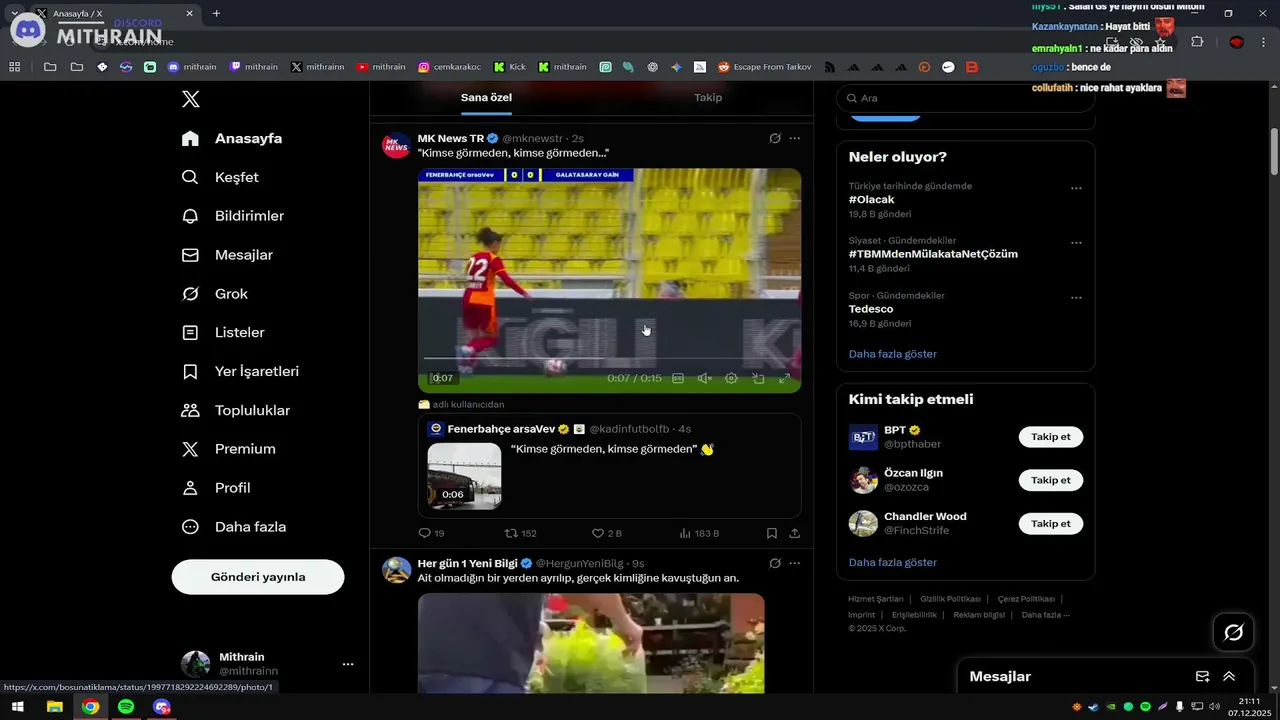Open Topluluklar communities
The image size is (1280, 720).
click(236, 410)
